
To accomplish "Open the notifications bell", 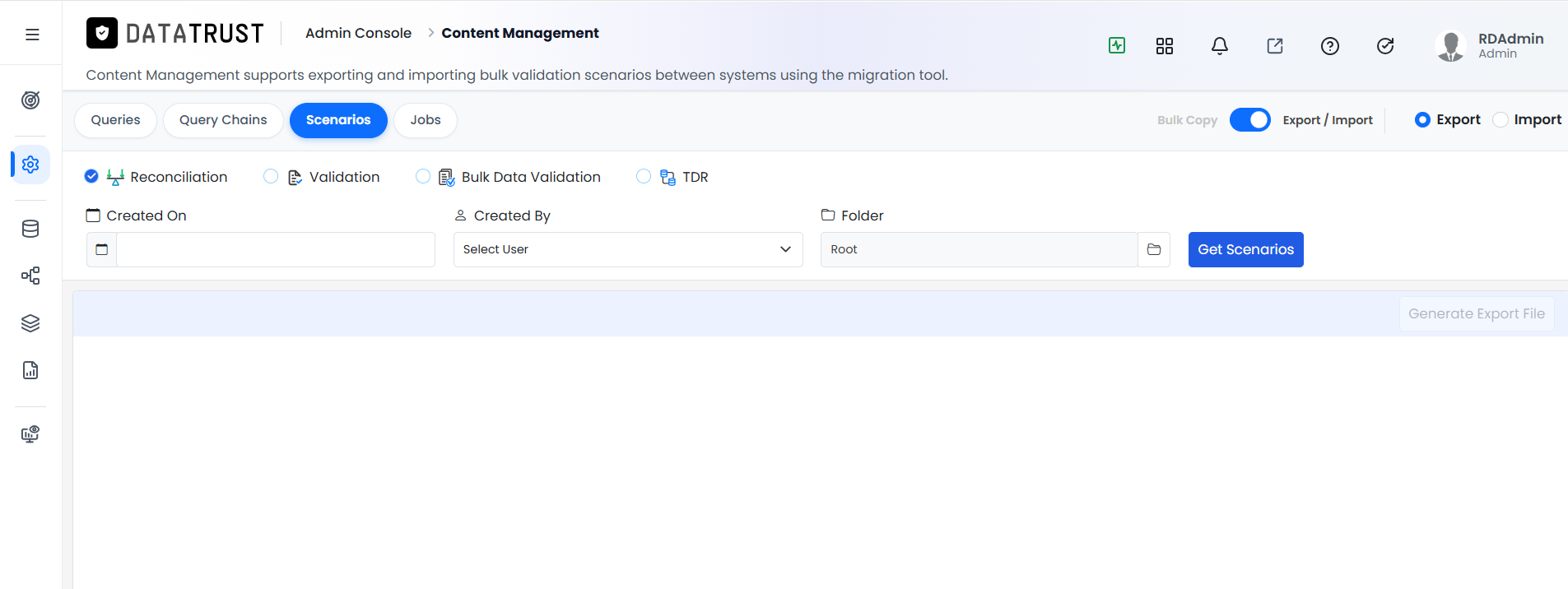I will (x=1220, y=46).
